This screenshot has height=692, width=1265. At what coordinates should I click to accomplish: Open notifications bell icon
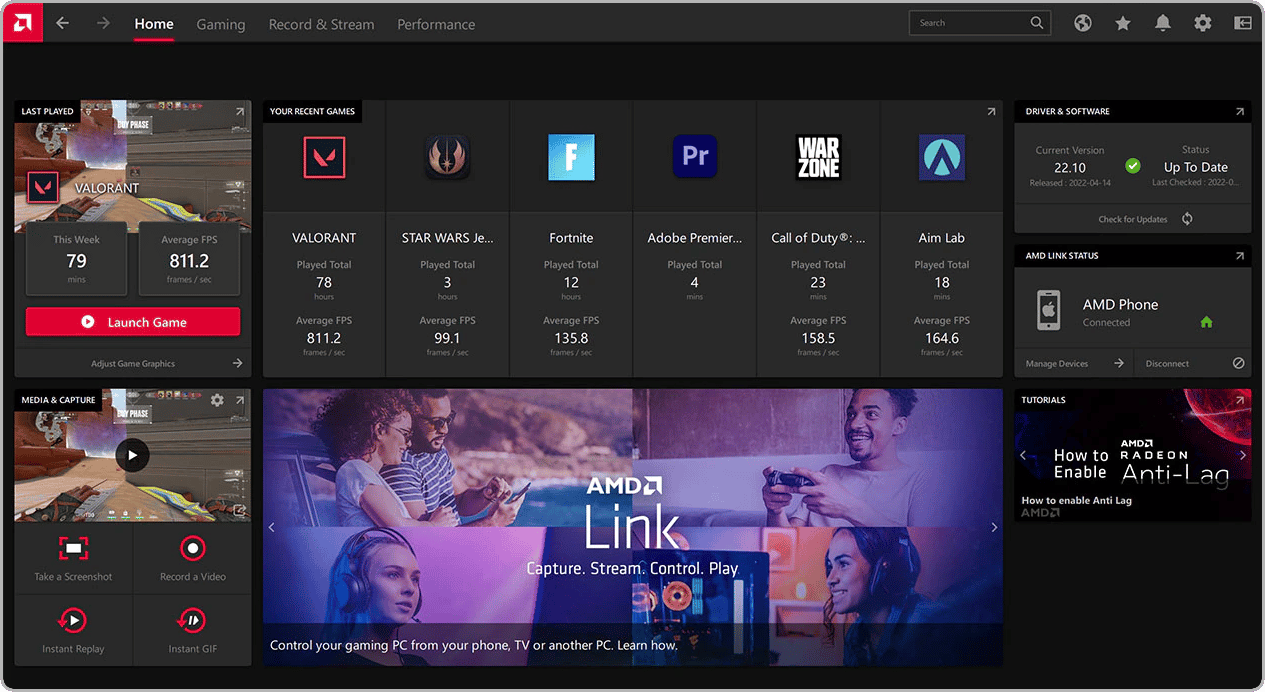coord(1163,23)
